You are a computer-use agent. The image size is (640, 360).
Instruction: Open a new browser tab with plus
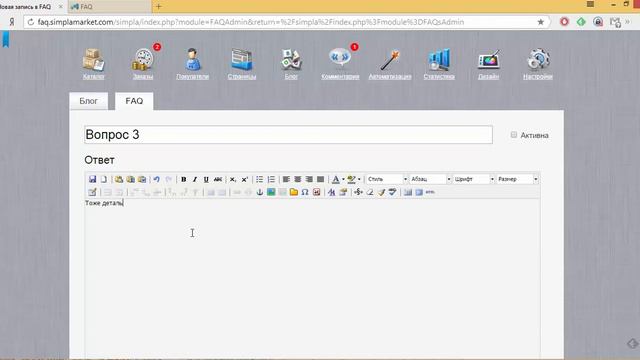pyautogui.click(x=159, y=7)
